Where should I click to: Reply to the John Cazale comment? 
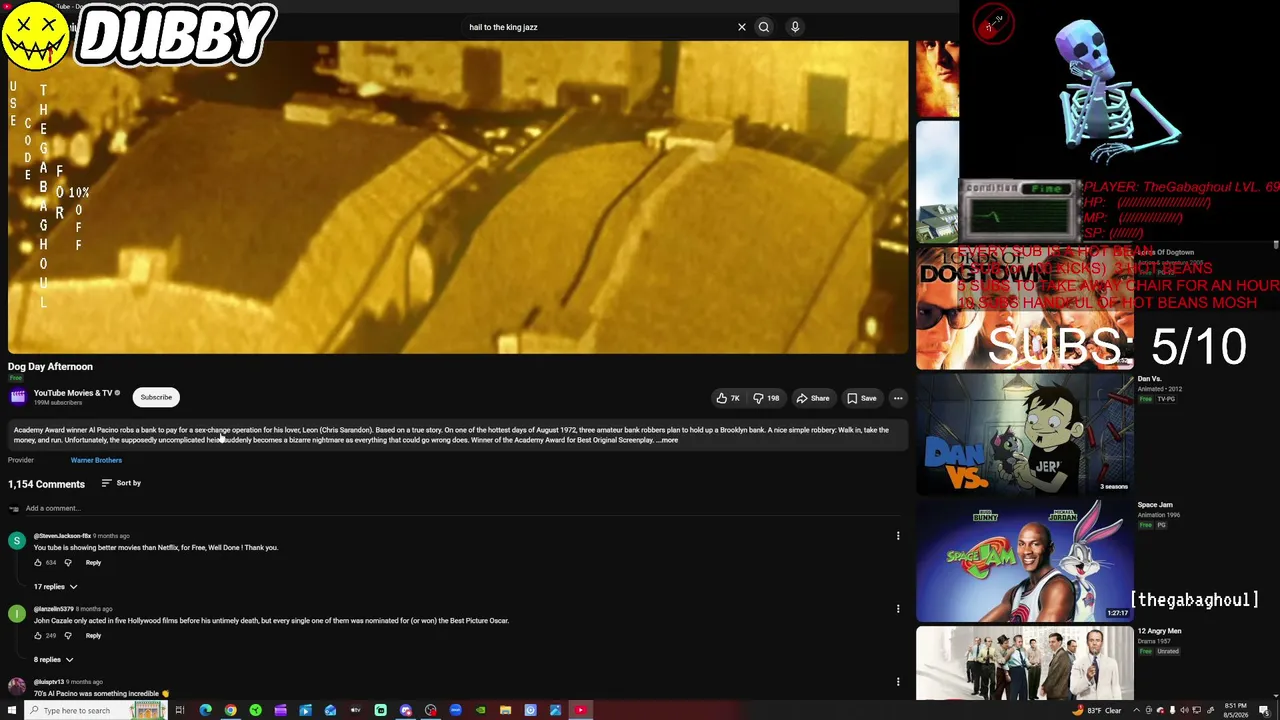coord(93,636)
